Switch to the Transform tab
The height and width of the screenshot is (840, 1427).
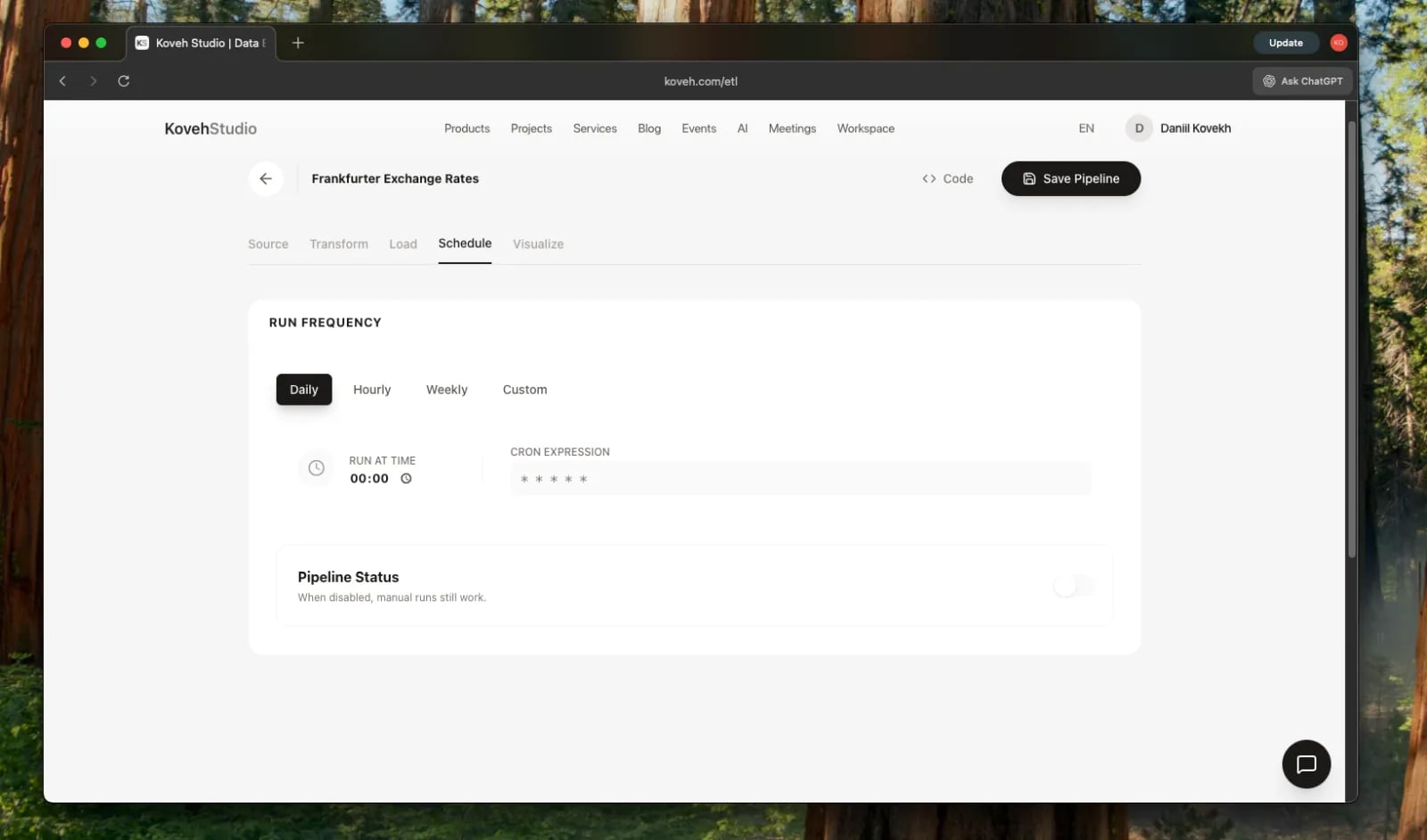[x=338, y=244]
